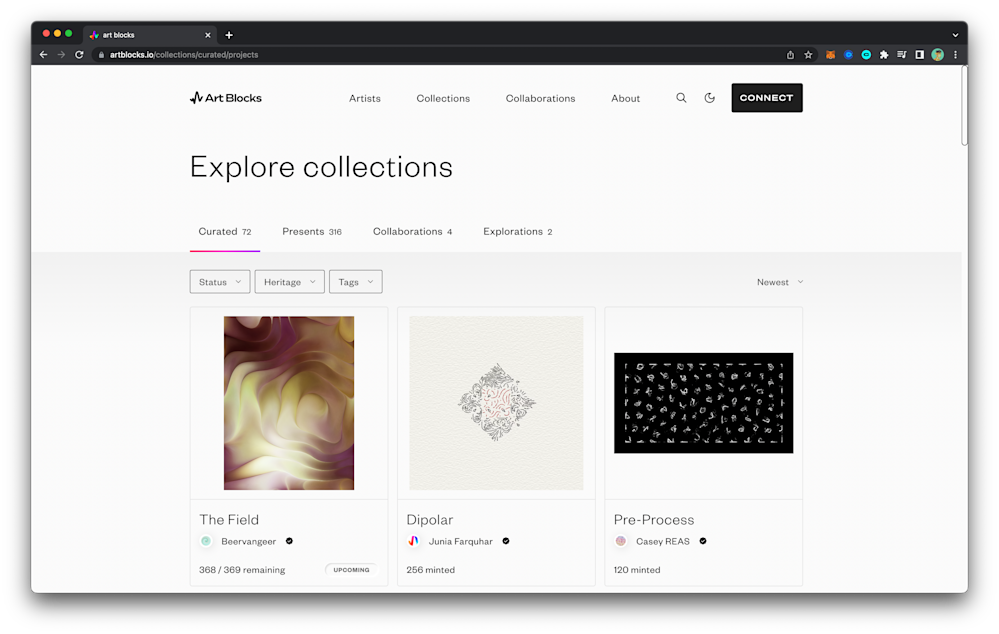
Task: Click the browser forward arrow
Action: (x=61, y=55)
